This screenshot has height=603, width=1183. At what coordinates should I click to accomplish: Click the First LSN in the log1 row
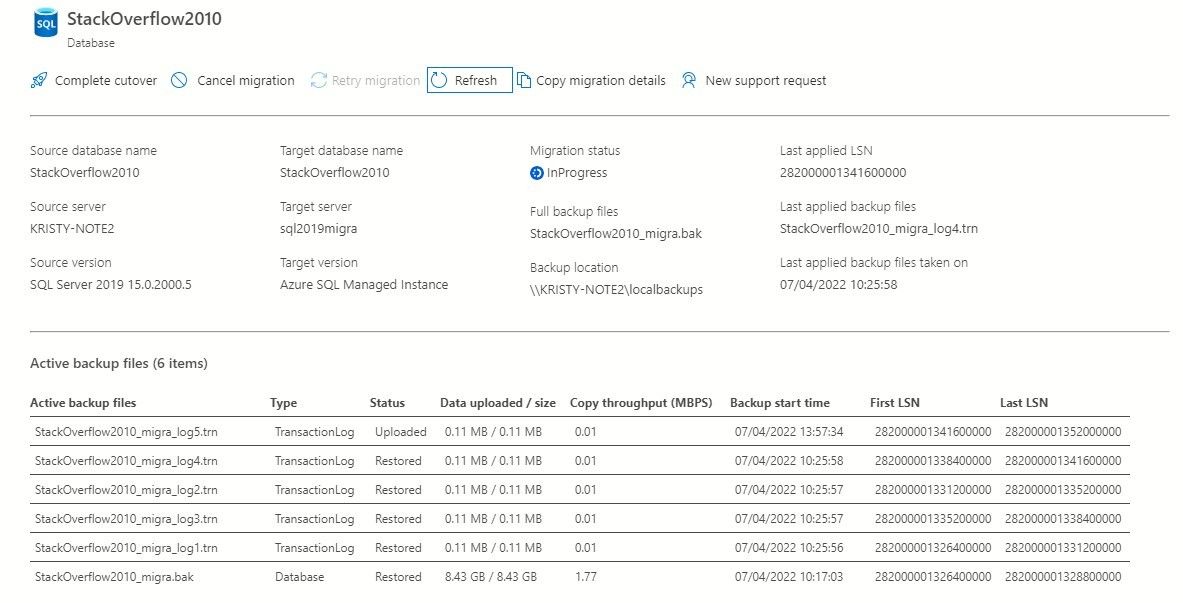point(933,548)
